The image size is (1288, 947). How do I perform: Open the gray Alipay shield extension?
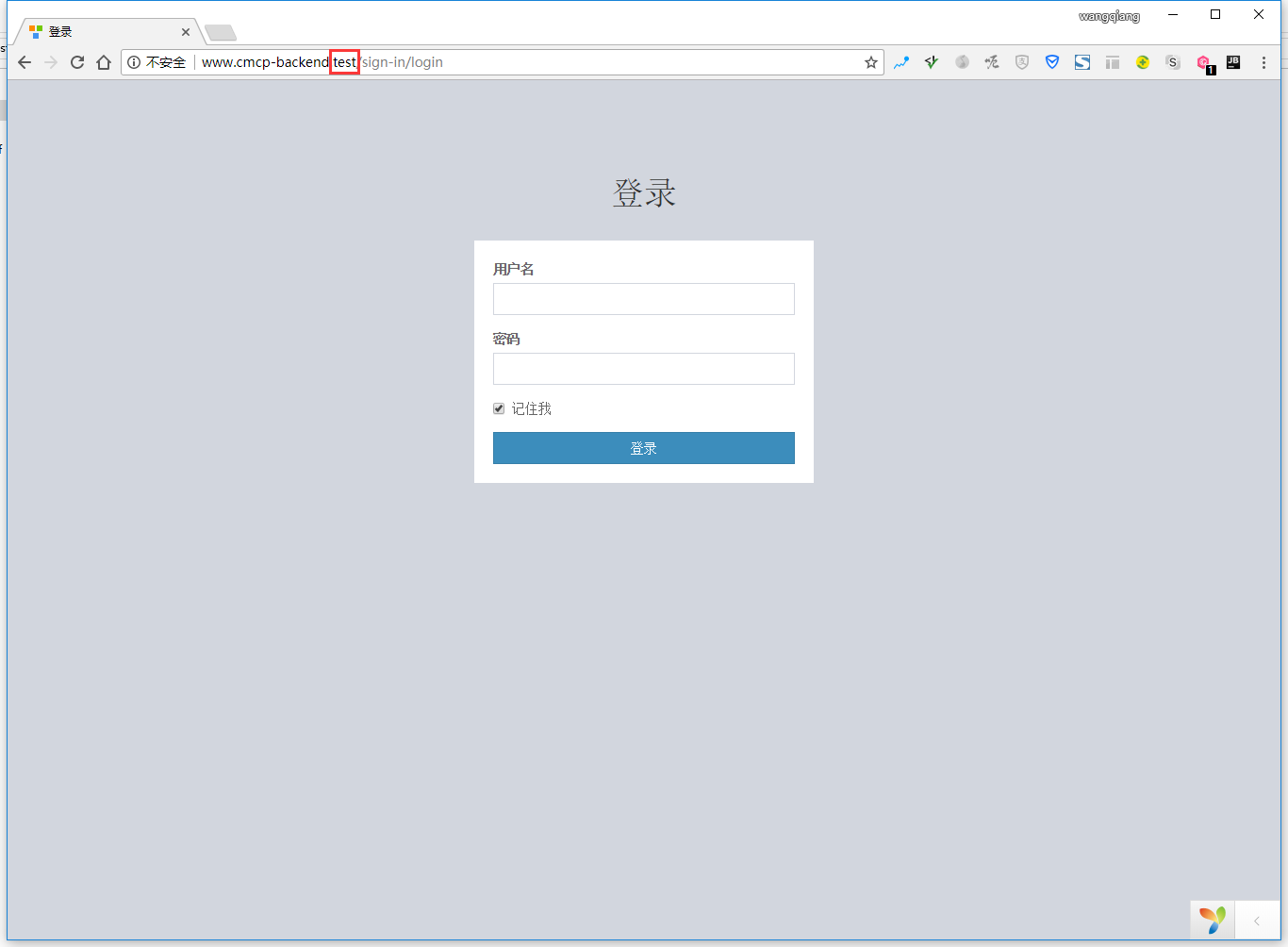click(1022, 62)
